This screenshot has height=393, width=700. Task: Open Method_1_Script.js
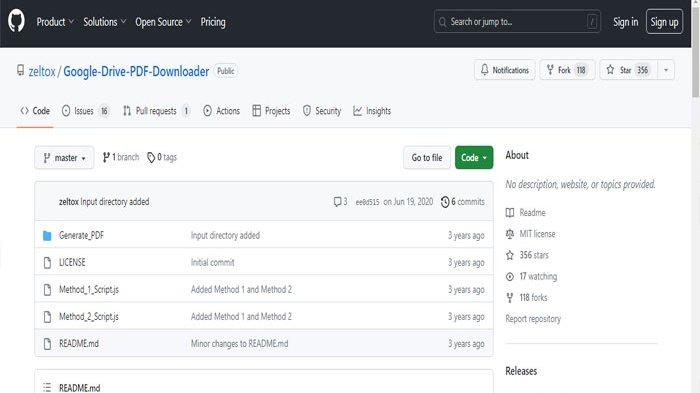point(89,289)
